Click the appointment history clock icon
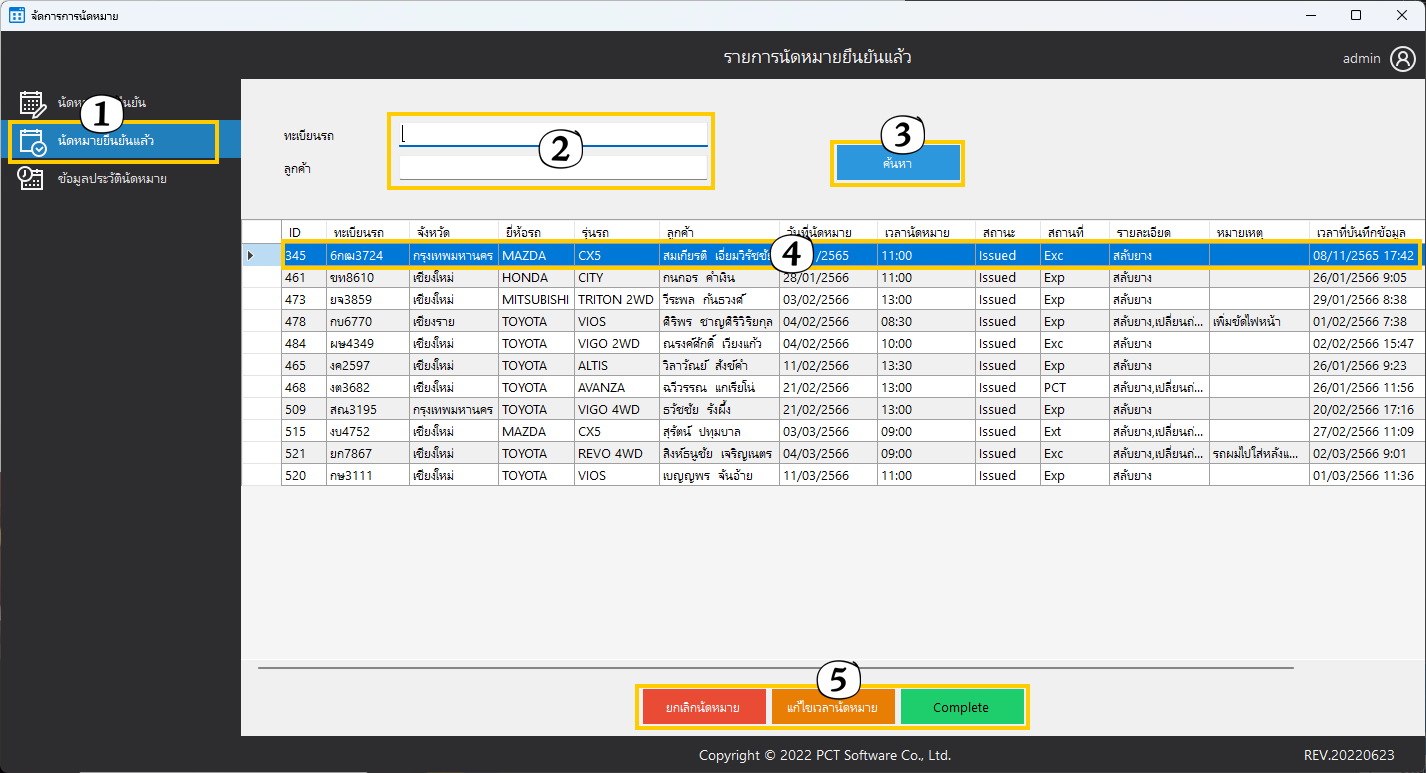 click(x=32, y=179)
